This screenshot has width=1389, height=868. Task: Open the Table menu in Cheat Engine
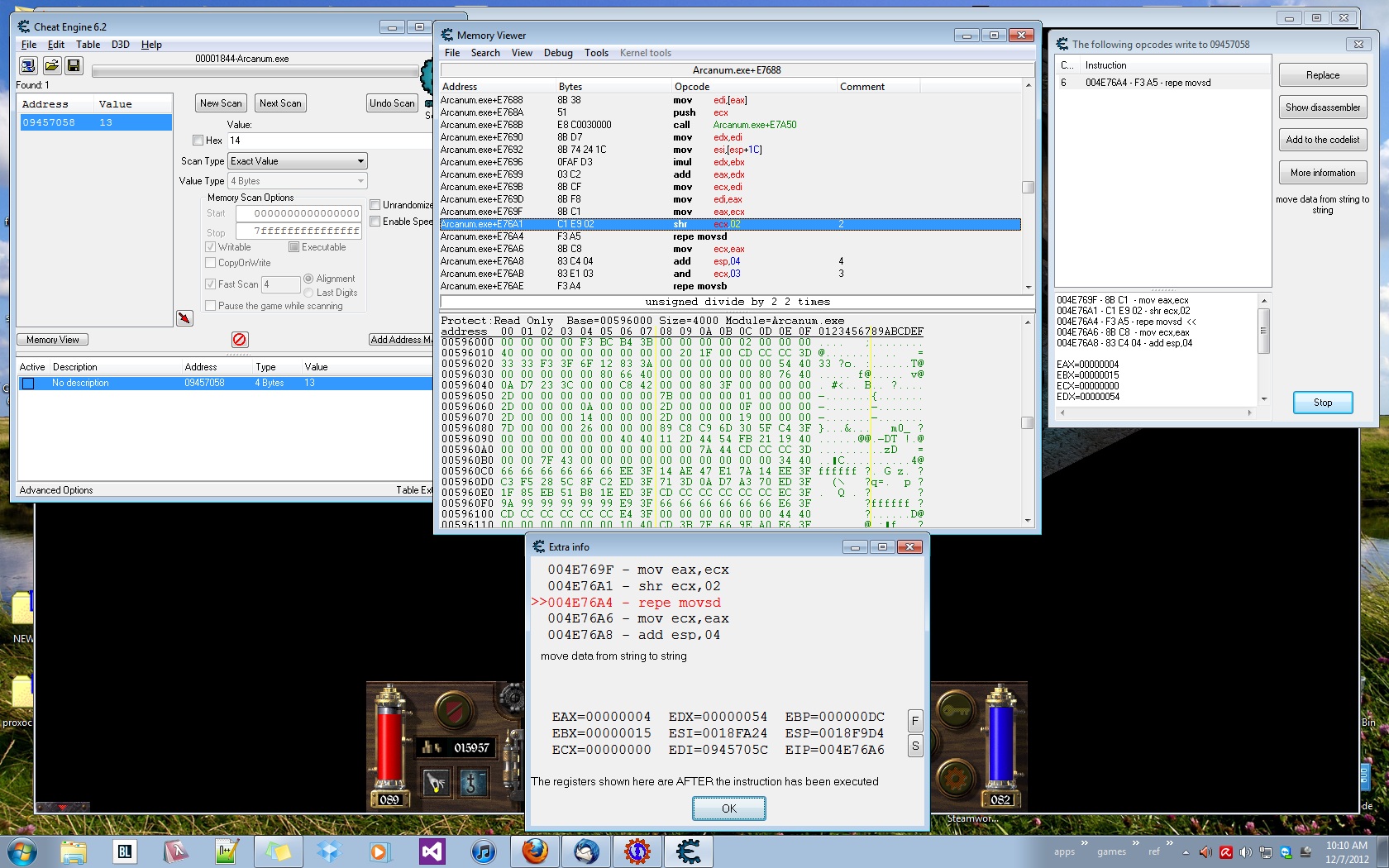tap(88, 44)
